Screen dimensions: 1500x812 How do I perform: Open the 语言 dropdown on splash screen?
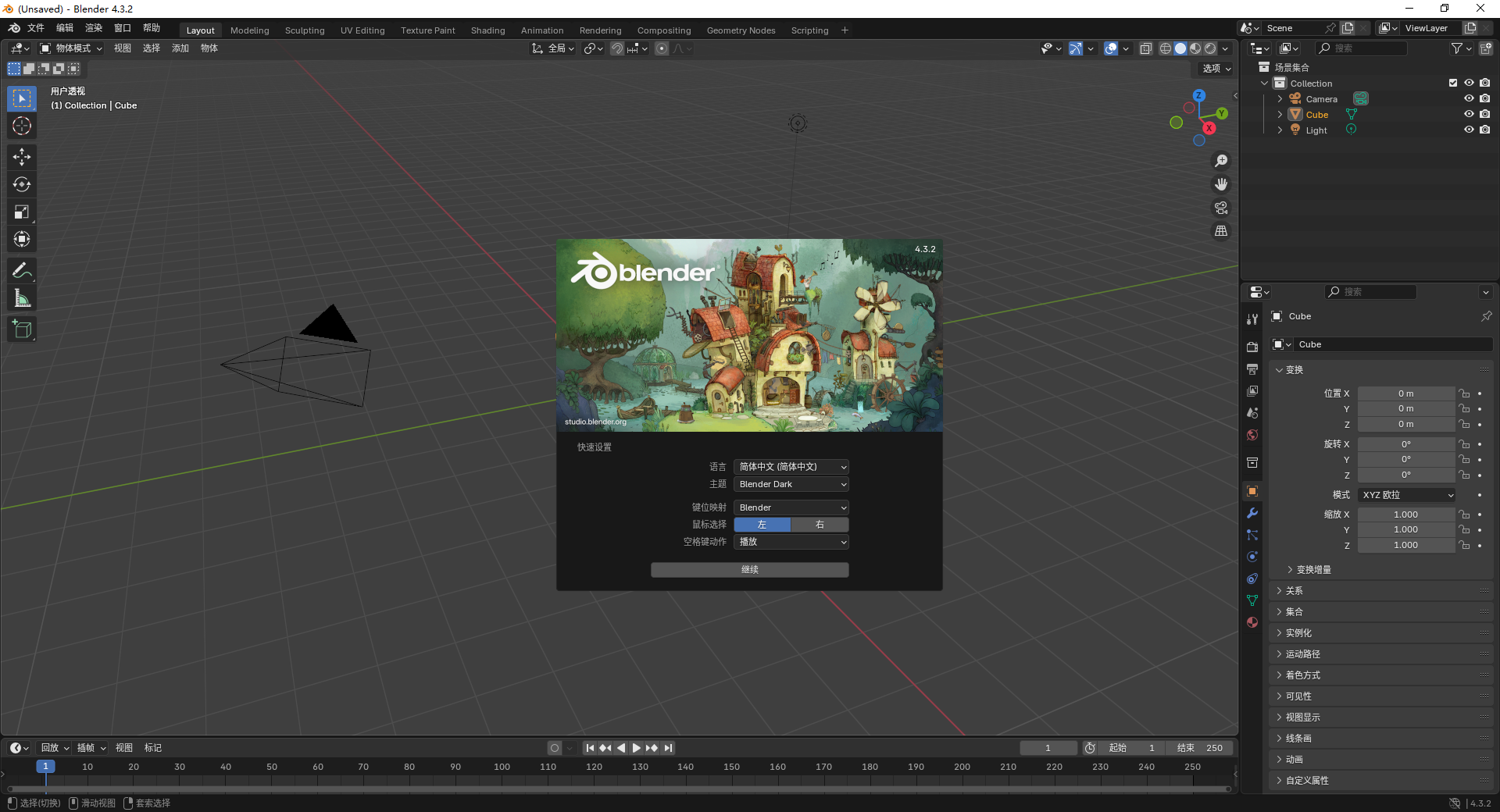tap(791, 466)
